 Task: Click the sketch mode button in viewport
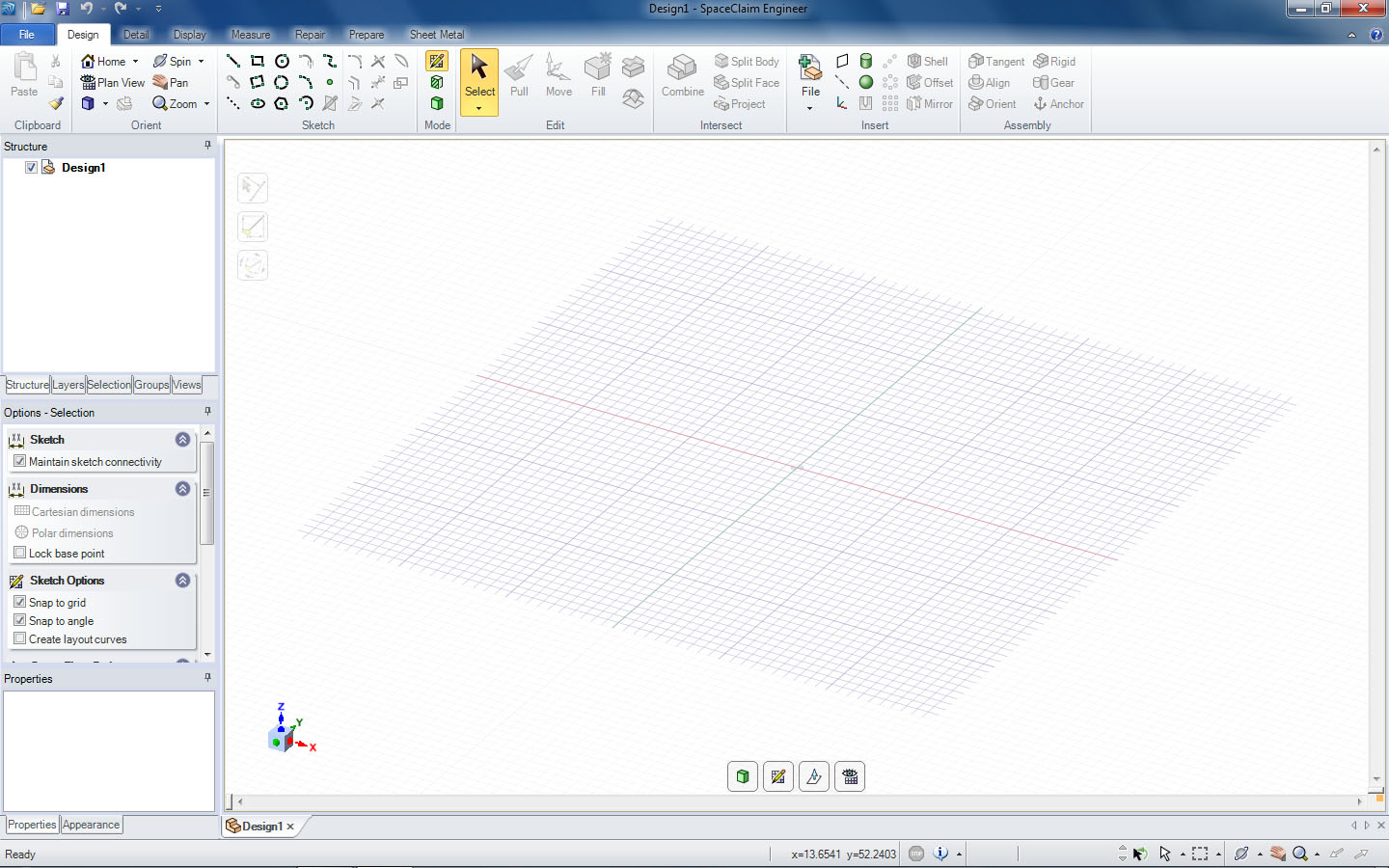(778, 776)
